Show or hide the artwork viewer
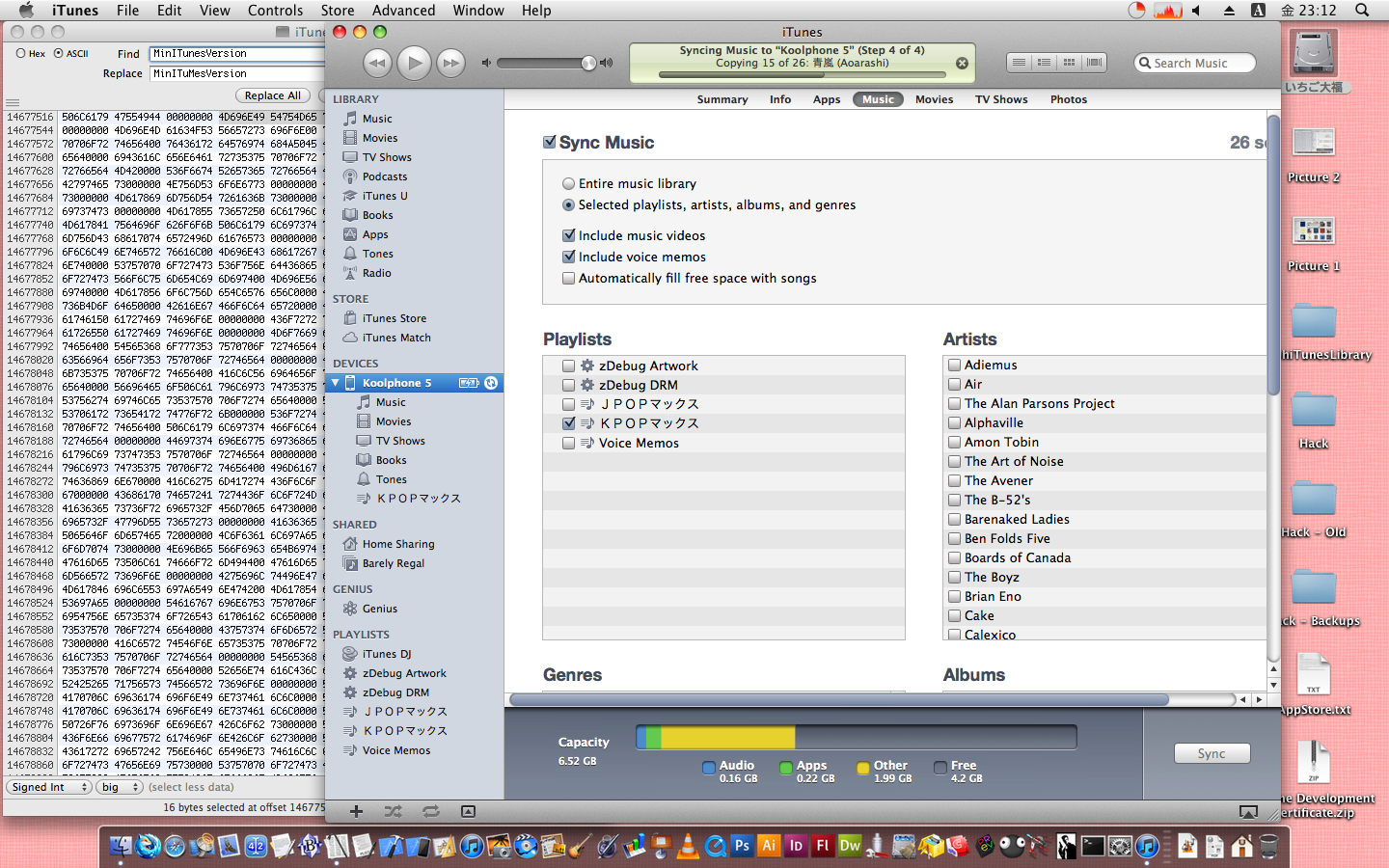 click(468, 812)
